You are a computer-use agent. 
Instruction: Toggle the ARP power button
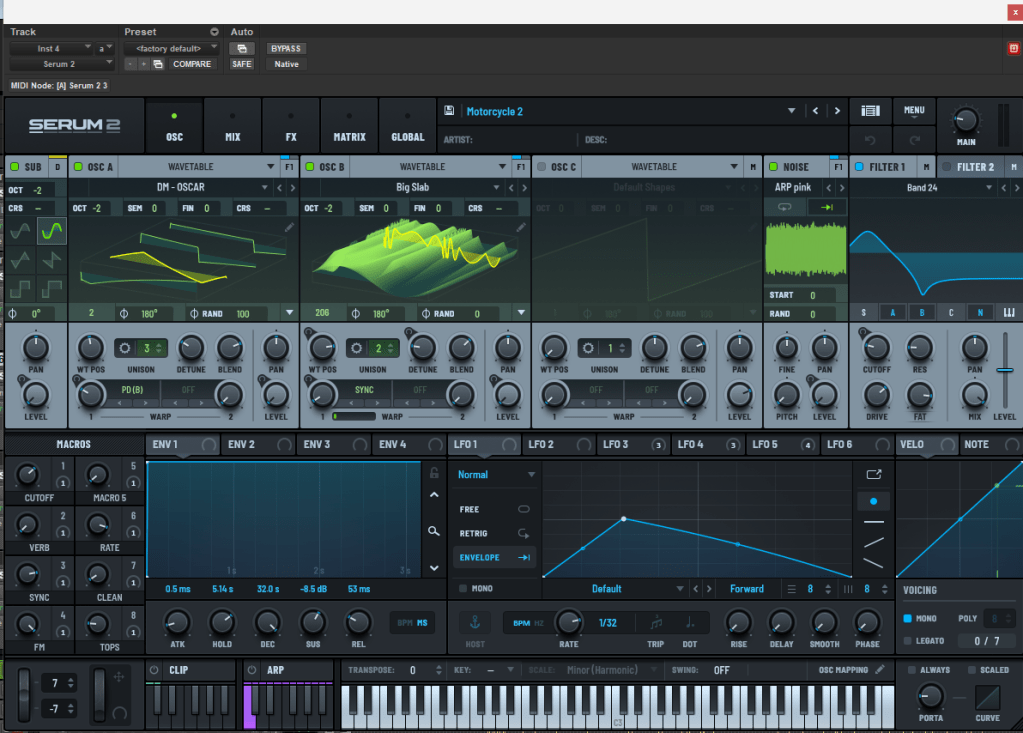250,670
